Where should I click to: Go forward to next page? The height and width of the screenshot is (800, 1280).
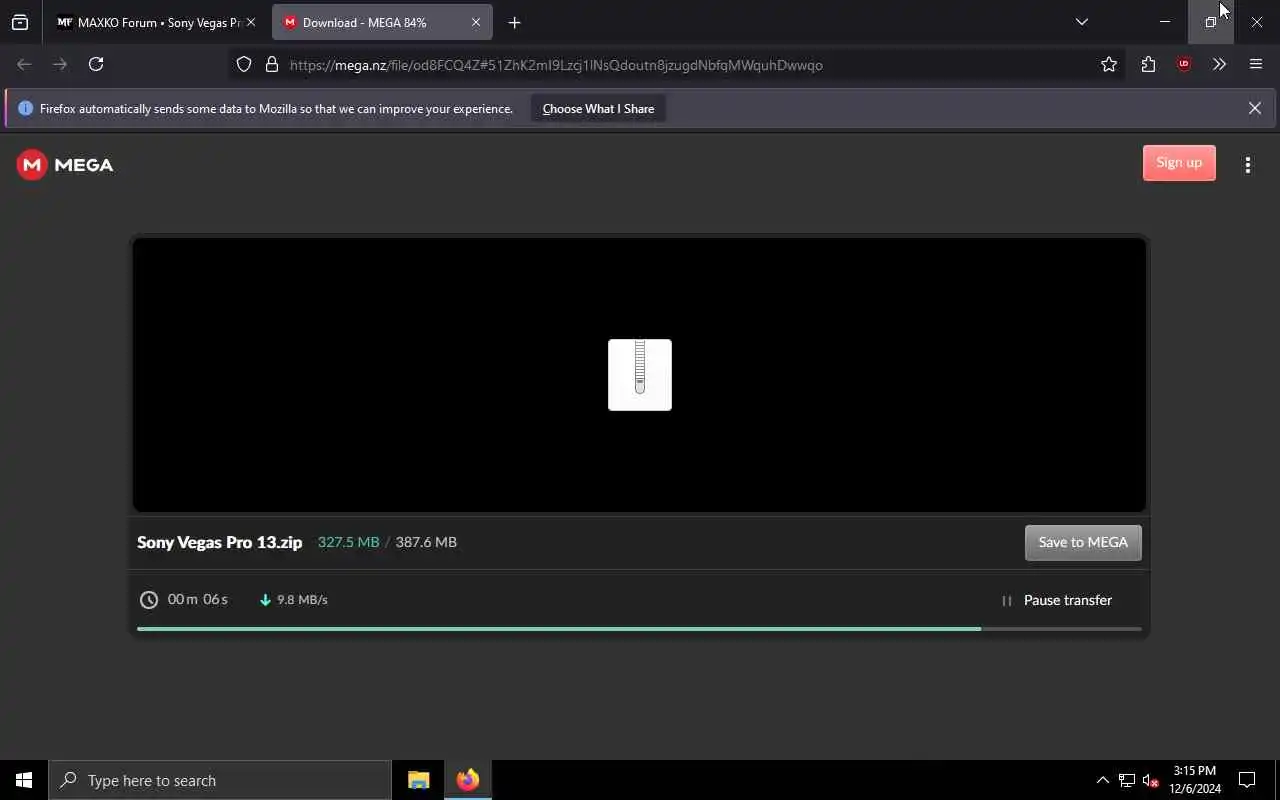pyautogui.click(x=60, y=64)
